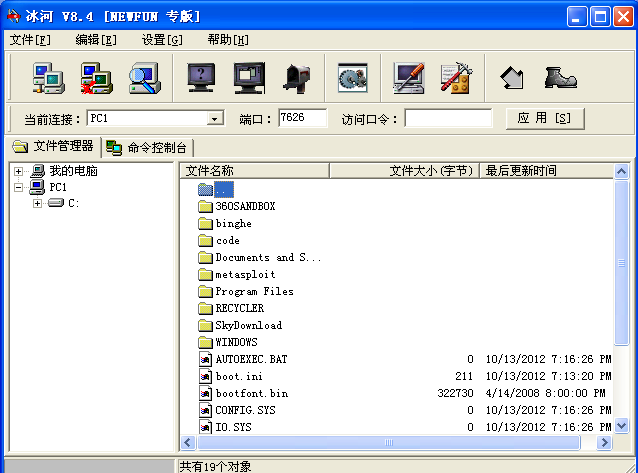The image size is (638, 473).
Task: Select the parent directory '..' folder icon
Action: click(x=206, y=190)
